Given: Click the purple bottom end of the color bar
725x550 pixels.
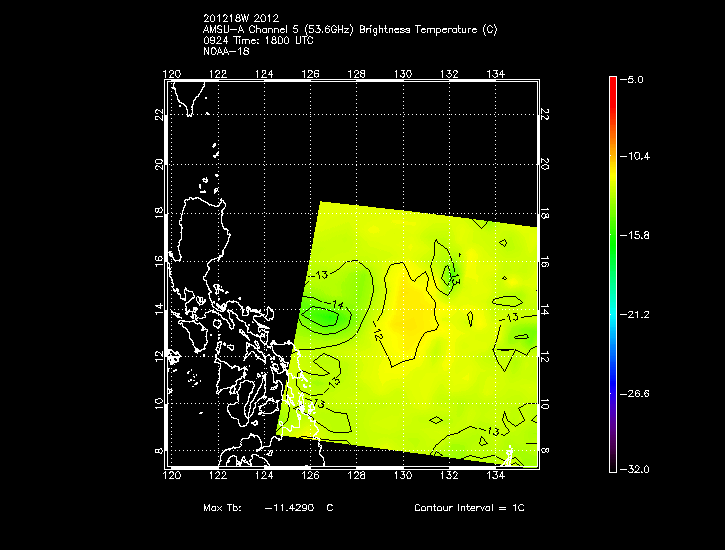Looking at the screenshot, I should click(612, 464).
